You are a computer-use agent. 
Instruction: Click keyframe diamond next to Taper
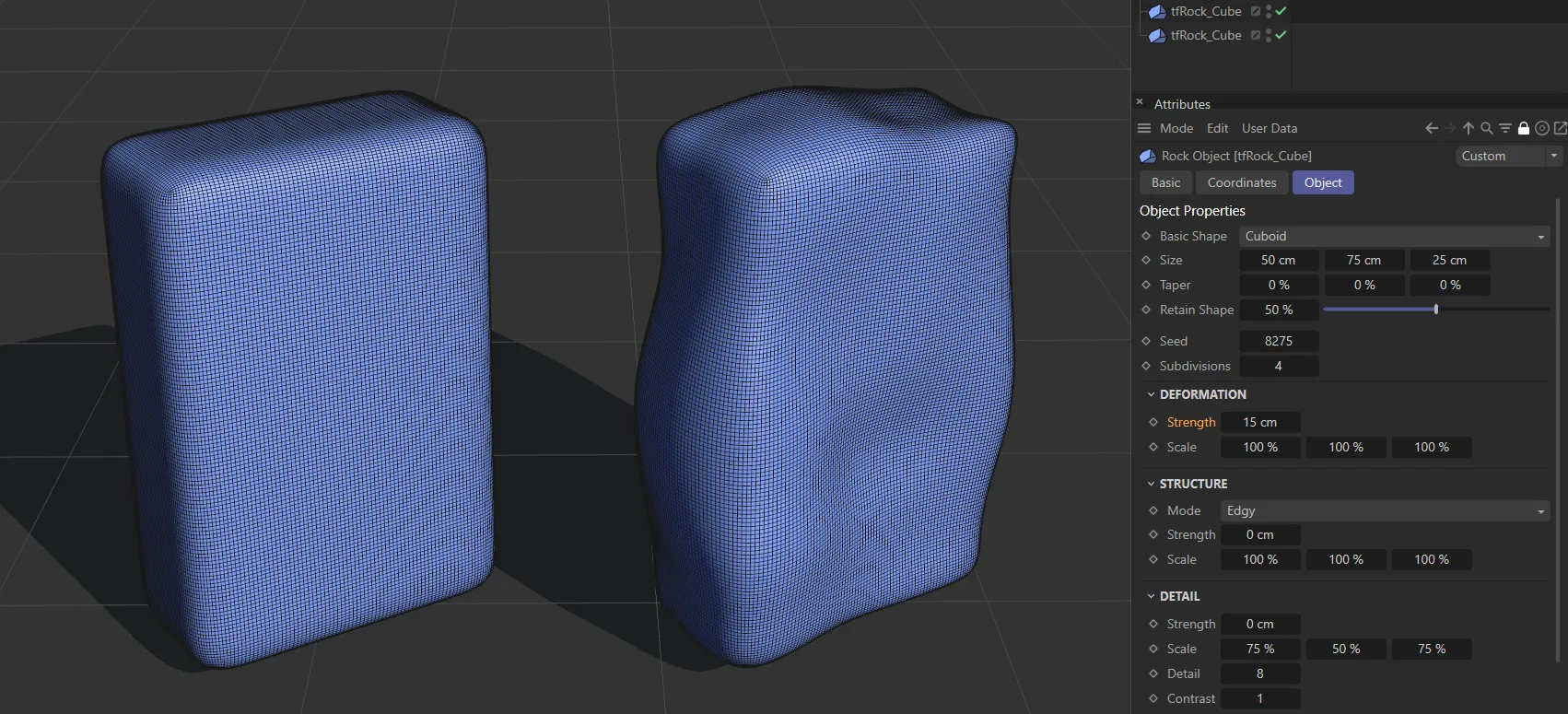coord(1146,286)
